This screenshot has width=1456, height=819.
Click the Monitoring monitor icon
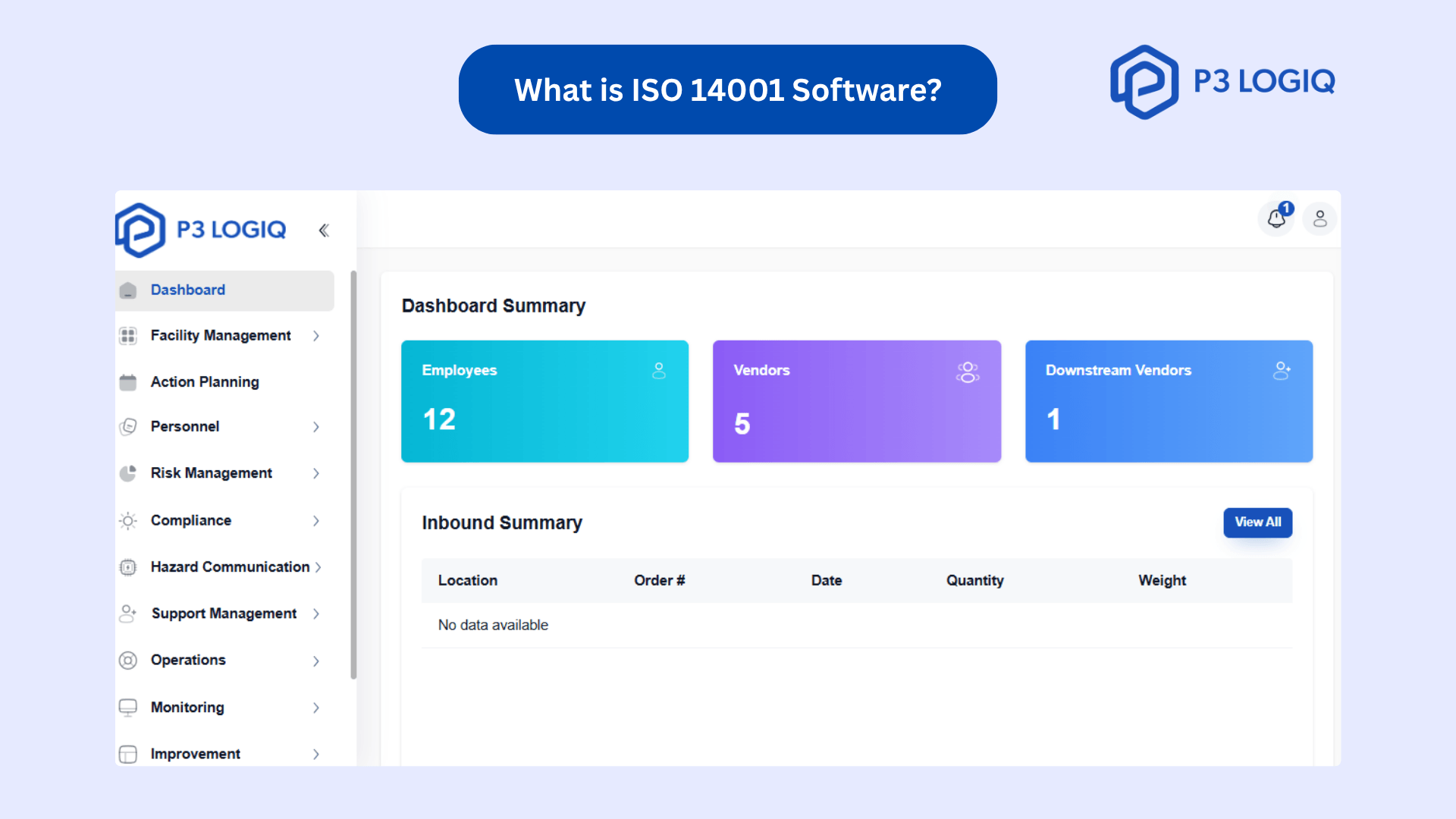pos(128,708)
